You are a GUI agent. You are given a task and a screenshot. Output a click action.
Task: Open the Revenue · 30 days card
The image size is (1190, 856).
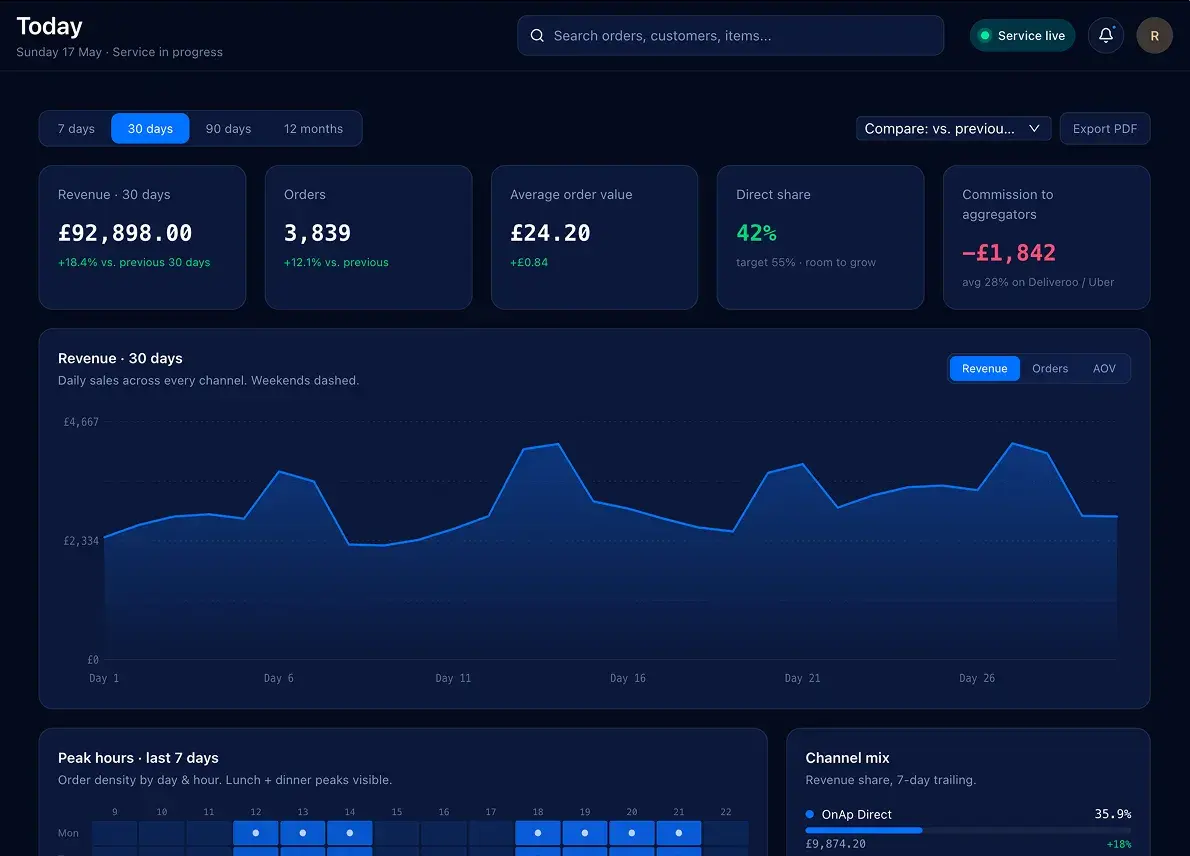(143, 238)
